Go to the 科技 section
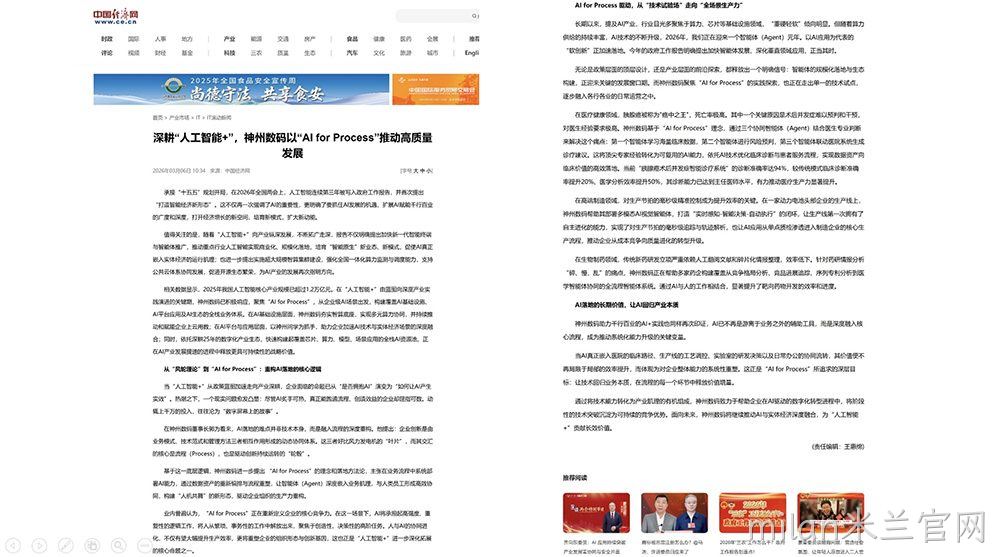1000x557 pixels. pyautogui.click(x=230, y=53)
